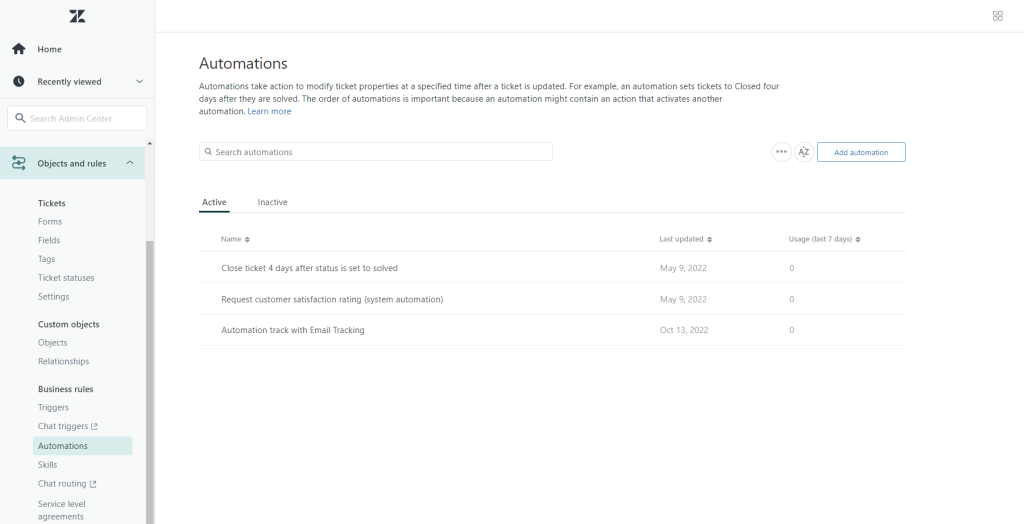This screenshot has width=1024, height=524.
Task: Select the Active tab
Action: (214, 202)
